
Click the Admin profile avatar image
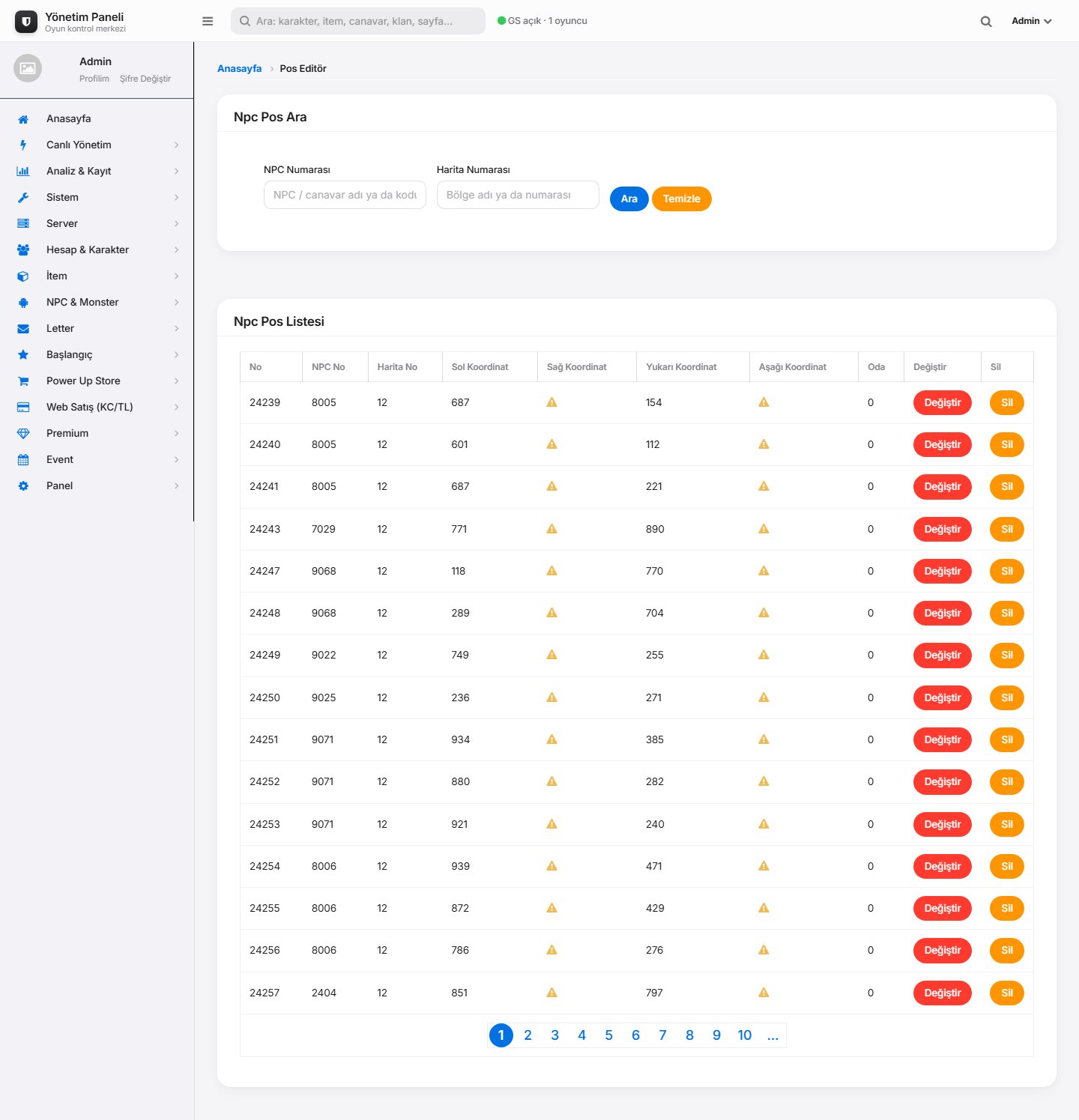pos(28,68)
